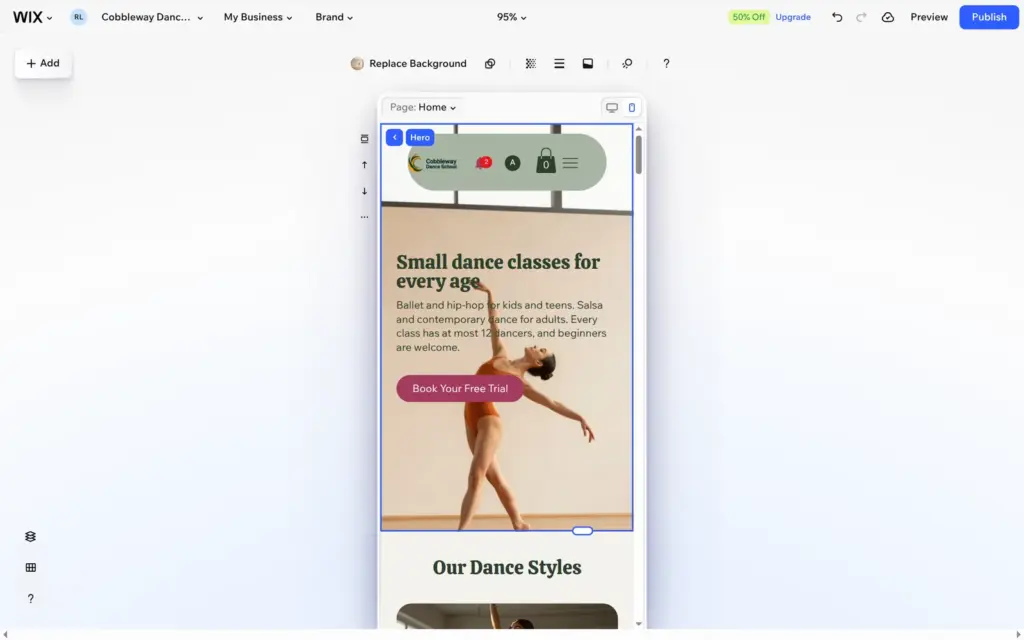
Task: Switch to desktop view
Action: (612, 108)
